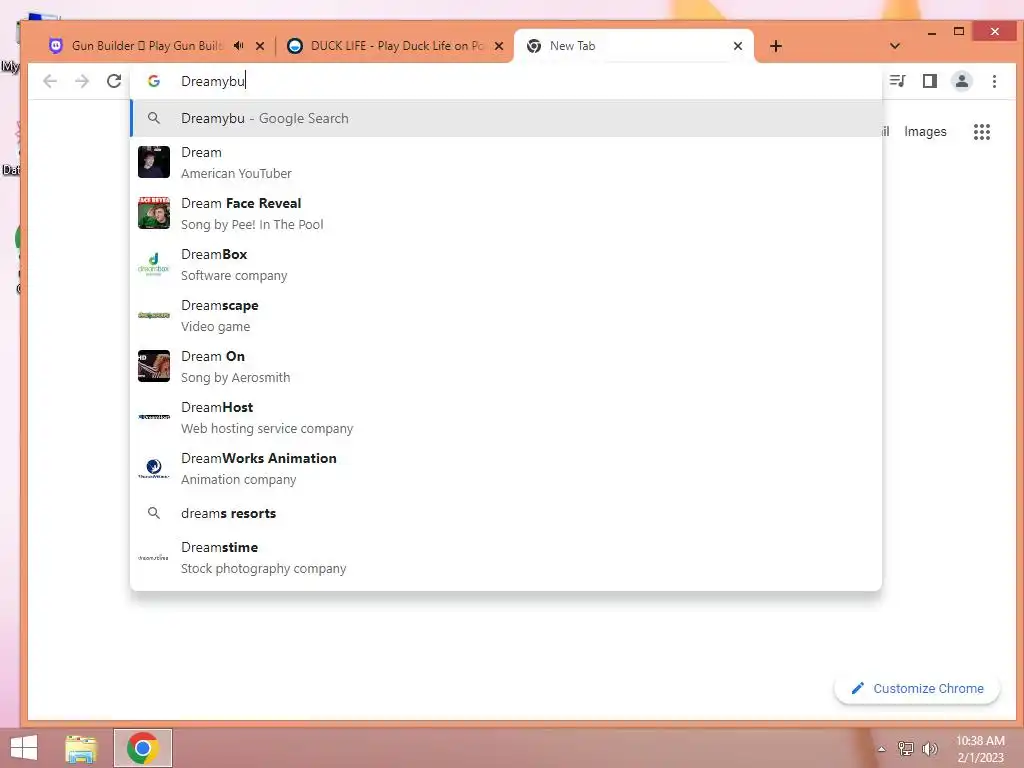Open the network tray icon

906,748
